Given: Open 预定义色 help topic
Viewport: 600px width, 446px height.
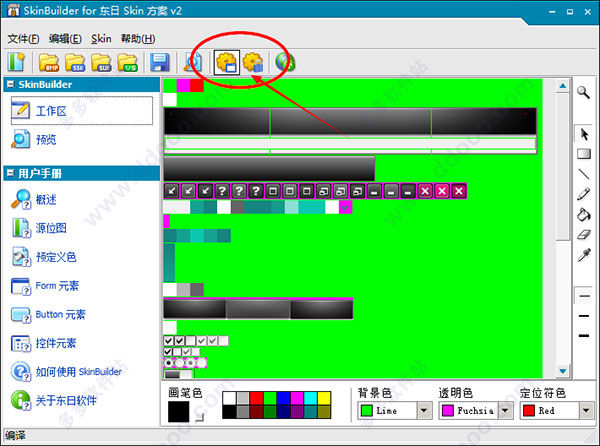Looking at the screenshot, I should (x=44, y=257).
